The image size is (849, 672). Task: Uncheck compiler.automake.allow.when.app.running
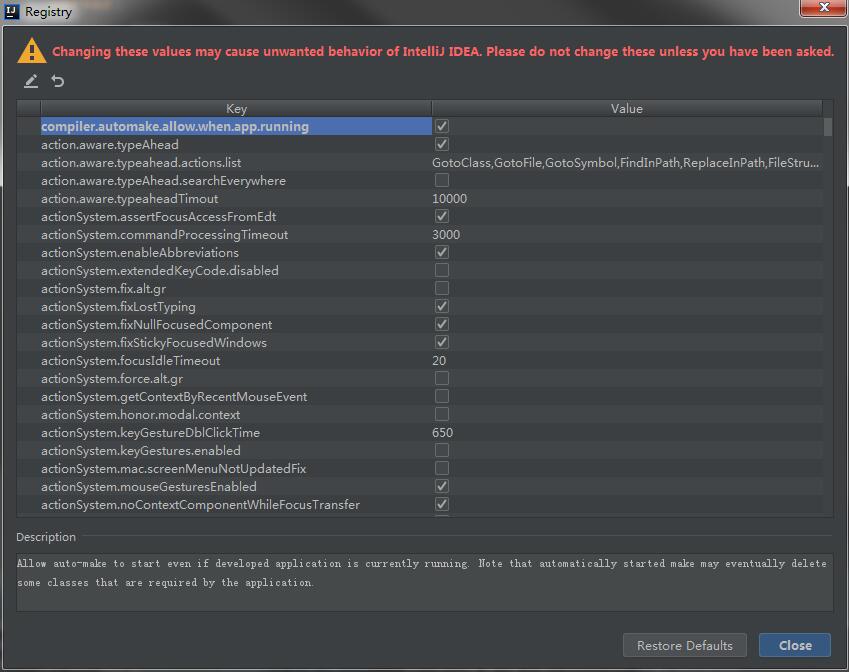[x=441, y=126]
